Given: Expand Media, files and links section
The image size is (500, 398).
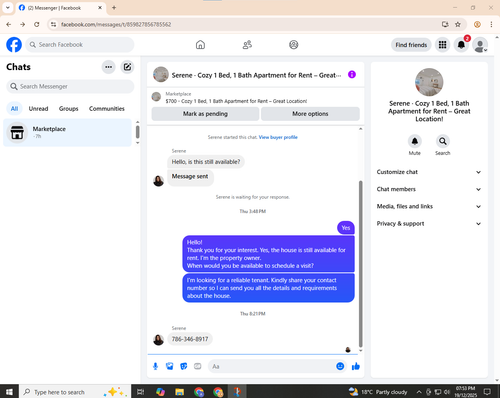Looking at the screenshot, I should click(429, 206).
